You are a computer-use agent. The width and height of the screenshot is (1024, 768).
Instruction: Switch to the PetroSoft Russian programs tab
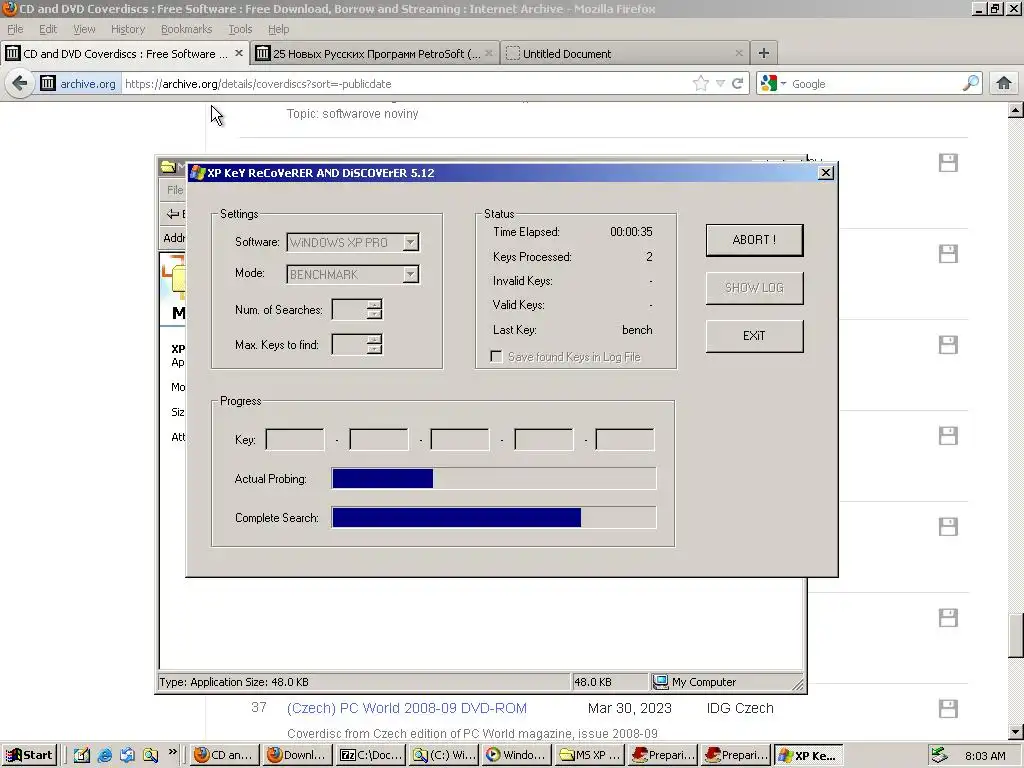click(374, 54)
